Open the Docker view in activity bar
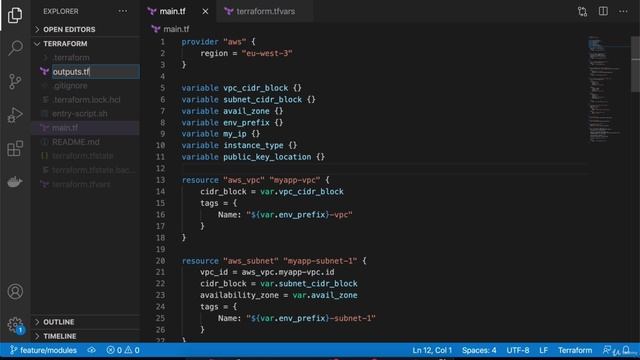 [15, 182]
